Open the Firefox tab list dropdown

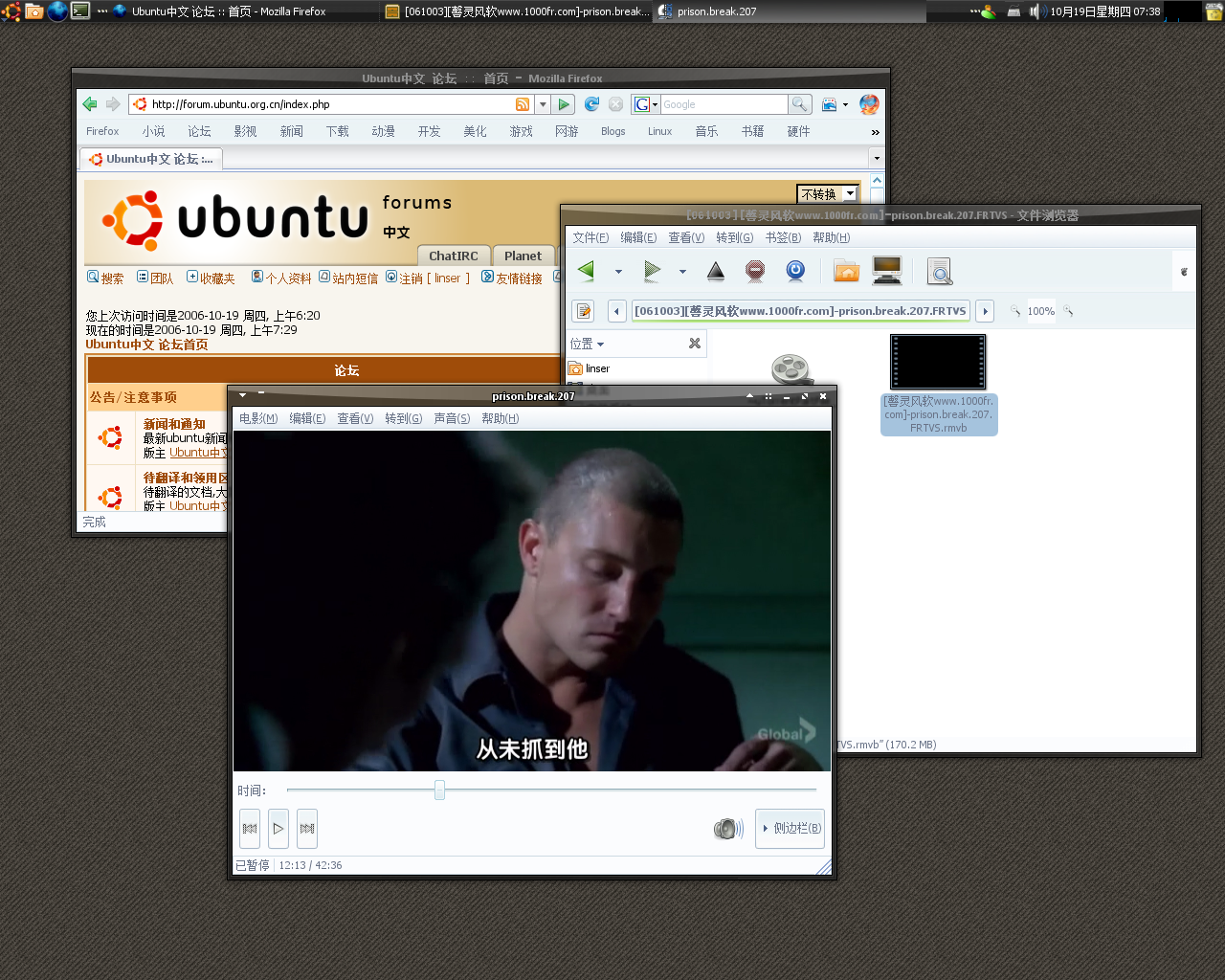click(876, 158)
